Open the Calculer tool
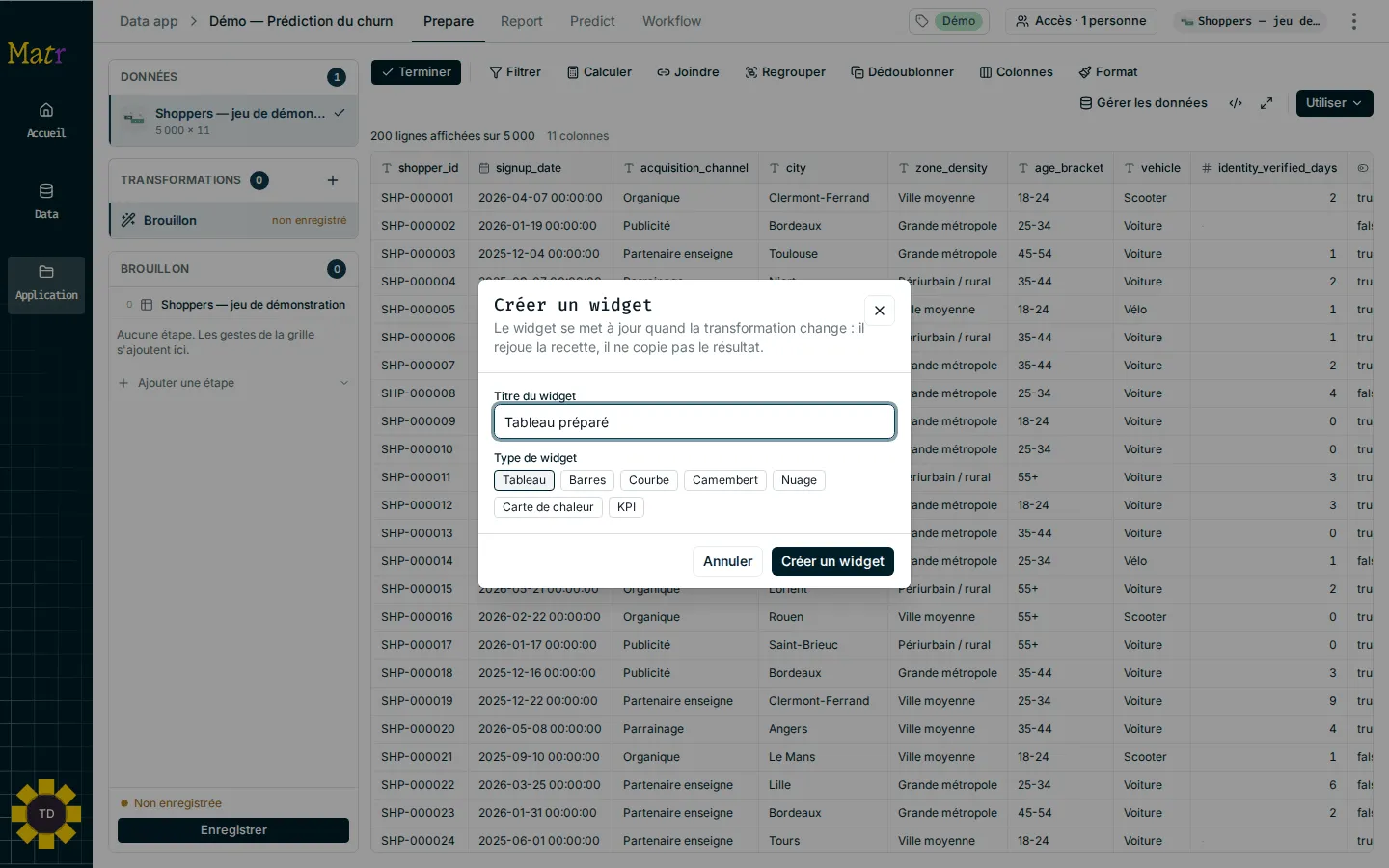This screenshot has height=868, width=1389. (x=599, y=72)
